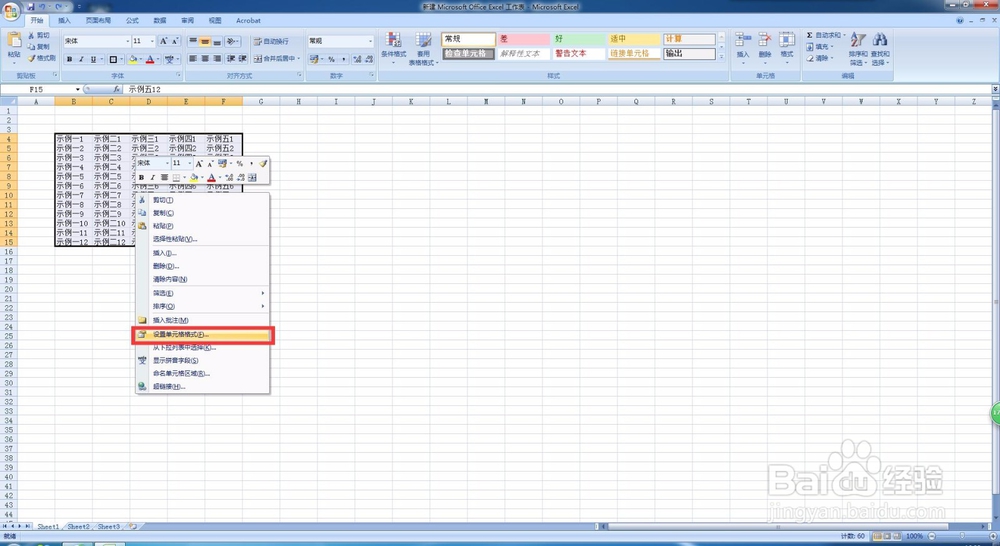Image resolution: width=1000 pixels, height=546 pixels.
Task: Toggle top vertical alignment in the ribbon
Action: tap(193, 41)
